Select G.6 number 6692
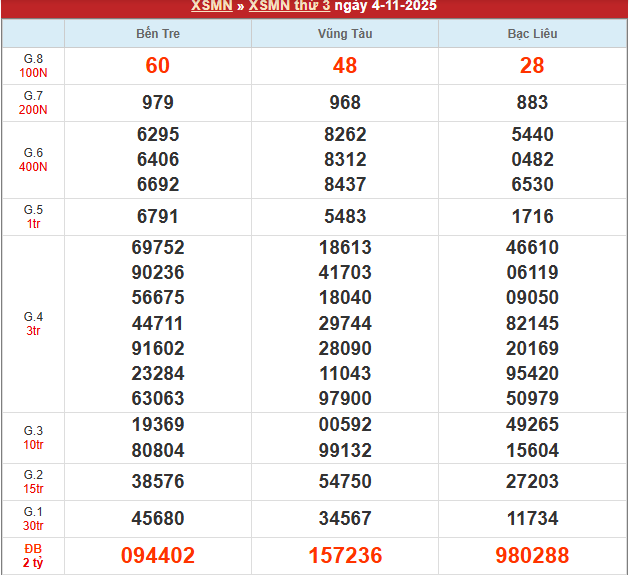 point(158,185)
